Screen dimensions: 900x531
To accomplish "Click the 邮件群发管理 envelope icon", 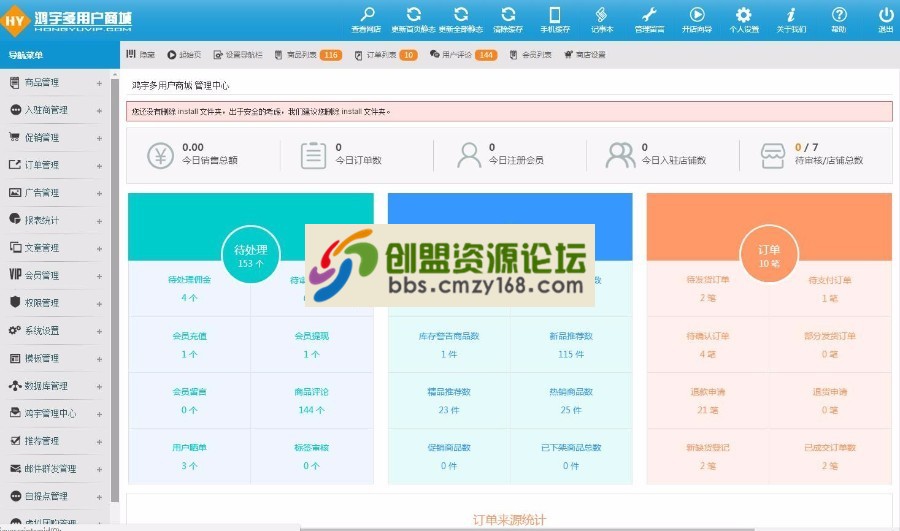I will [15, 468].
